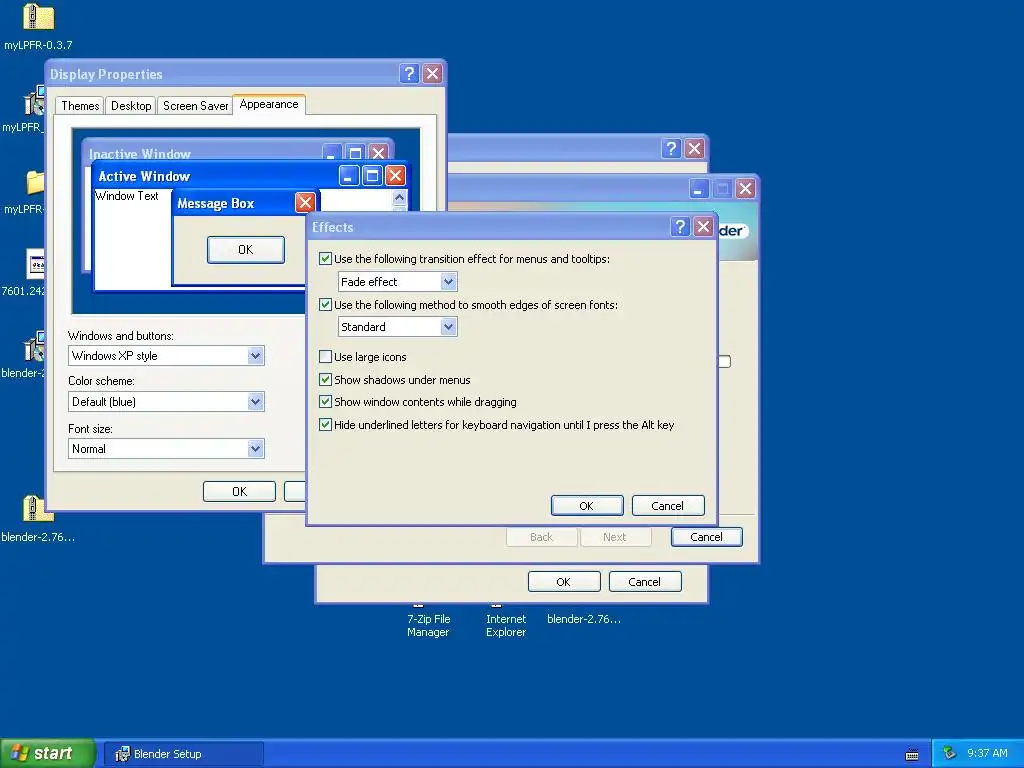
Task: Uncheck Show shadows under menus
Action: [x=325, y=379]
